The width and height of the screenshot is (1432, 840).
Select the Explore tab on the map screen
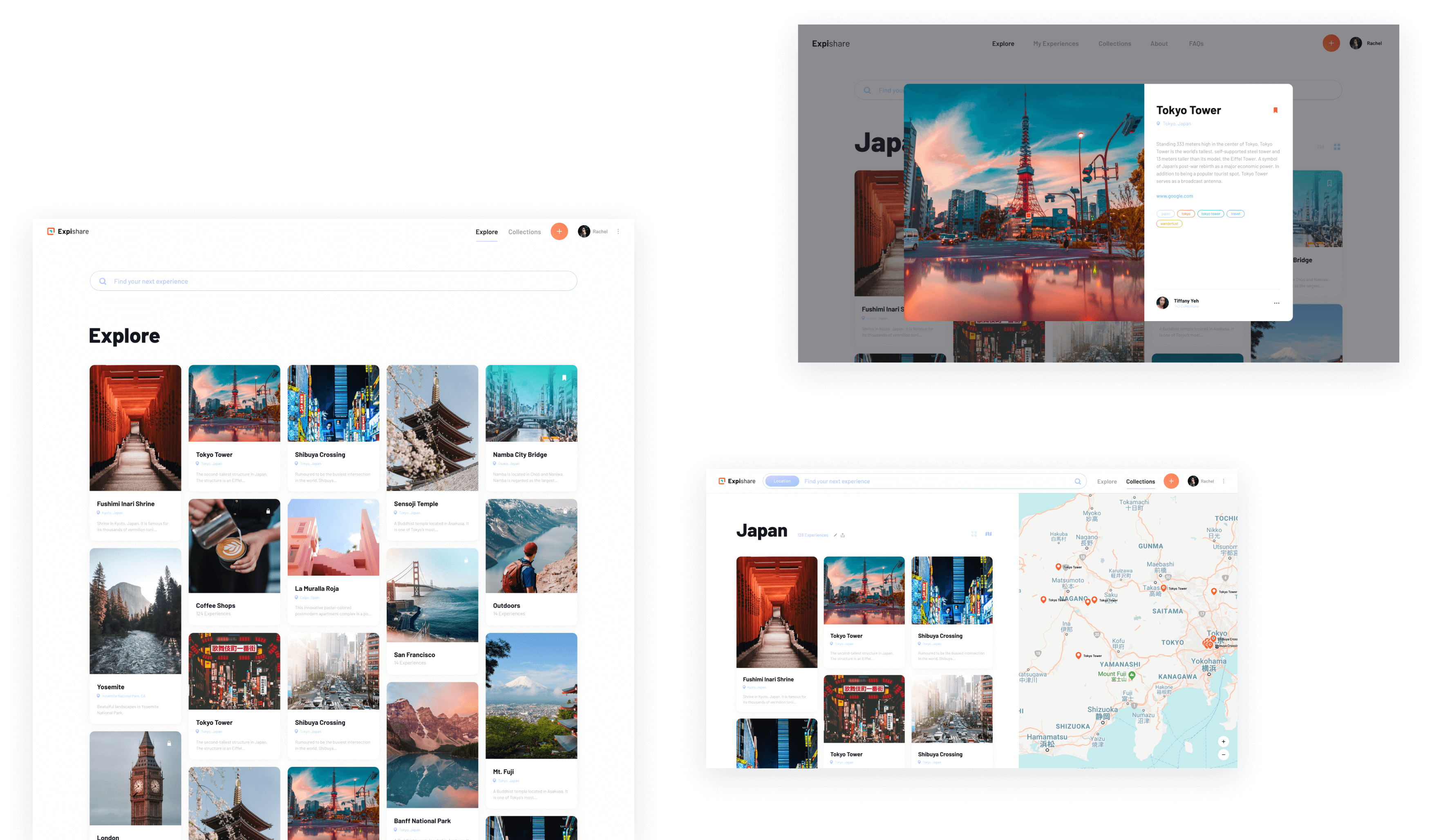[x=1106, y=482]
